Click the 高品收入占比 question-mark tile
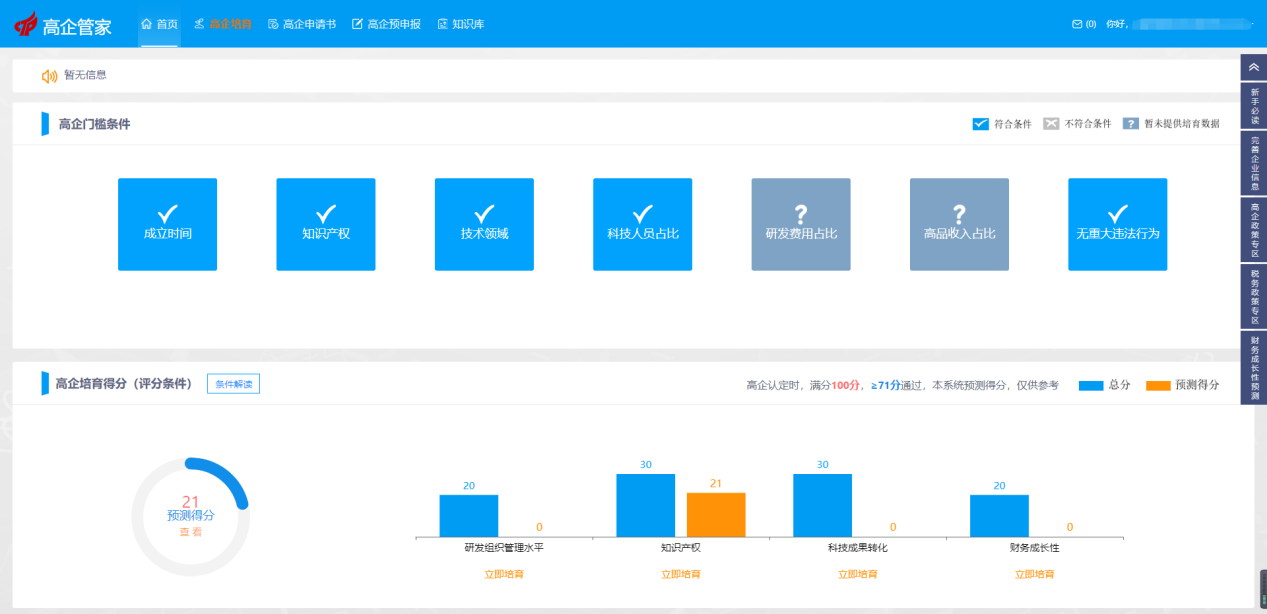 pyautogui.click(x=959, y=224)
